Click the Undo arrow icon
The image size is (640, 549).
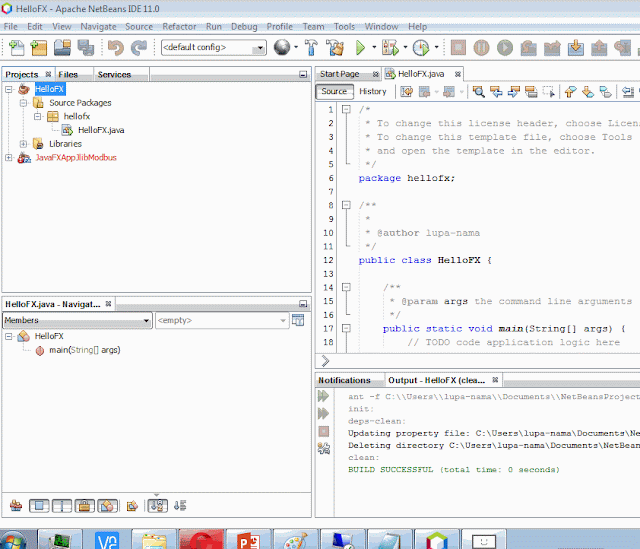coord(116,47)
